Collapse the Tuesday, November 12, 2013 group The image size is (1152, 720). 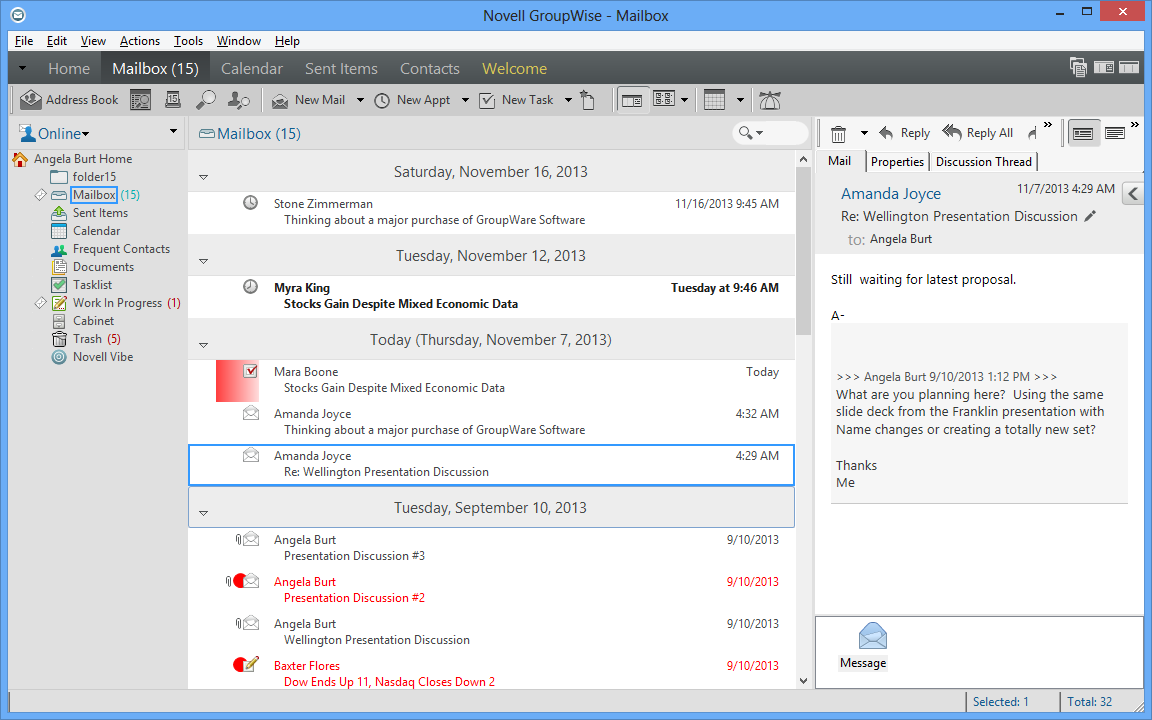coord(204,261)
